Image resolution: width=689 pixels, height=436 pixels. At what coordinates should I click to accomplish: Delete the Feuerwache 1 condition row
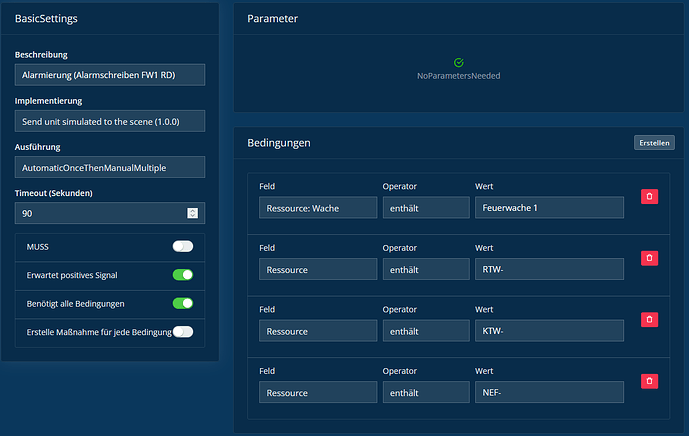click(649, 197)
